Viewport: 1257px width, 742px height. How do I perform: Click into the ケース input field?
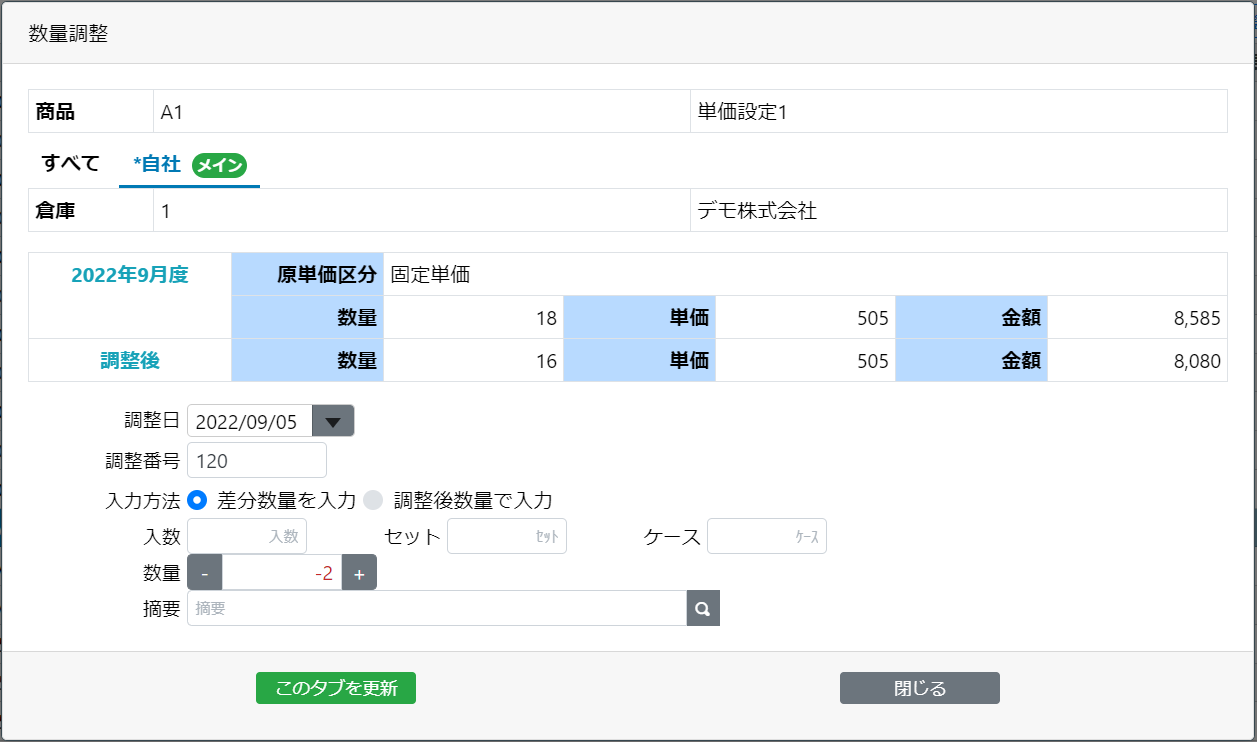pyautogui.click(x=766, y=536)
